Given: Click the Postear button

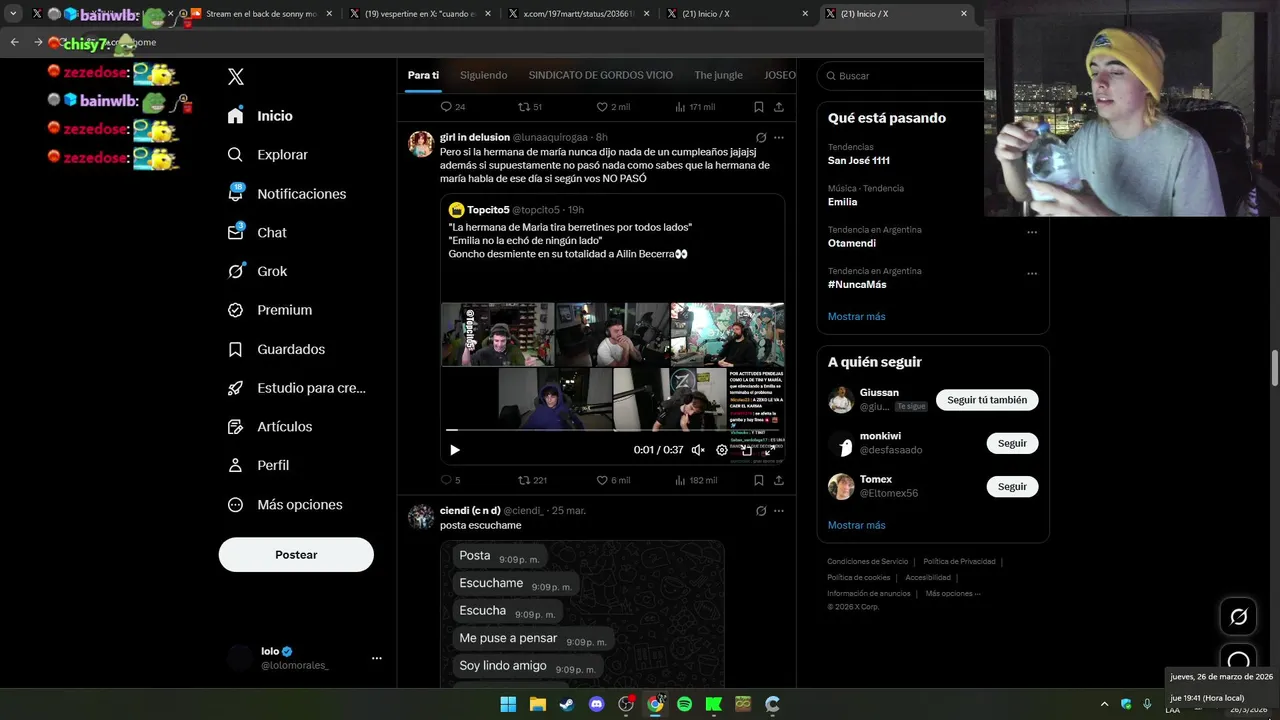Looking at the screenshot, I should pos(296,555).
